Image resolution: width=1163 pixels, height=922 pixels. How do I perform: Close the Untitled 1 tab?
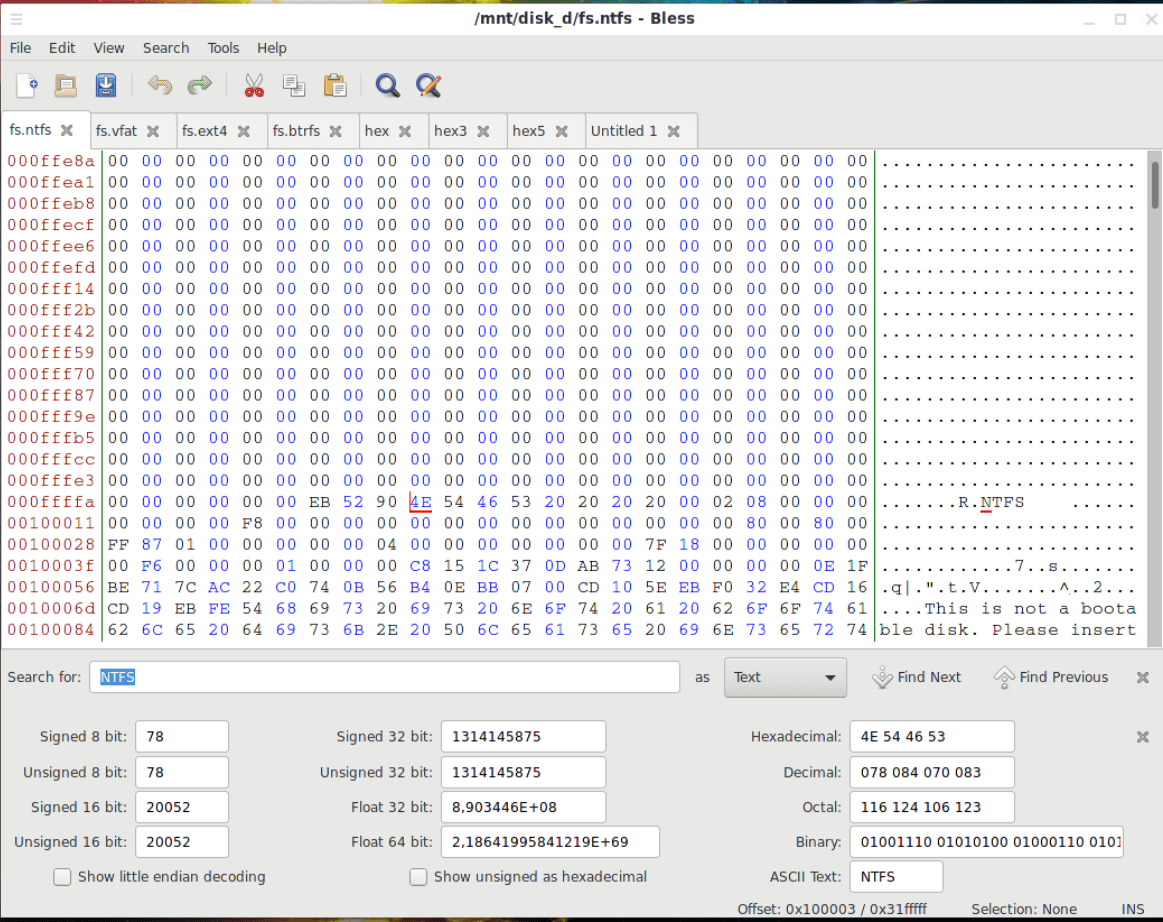673,131
